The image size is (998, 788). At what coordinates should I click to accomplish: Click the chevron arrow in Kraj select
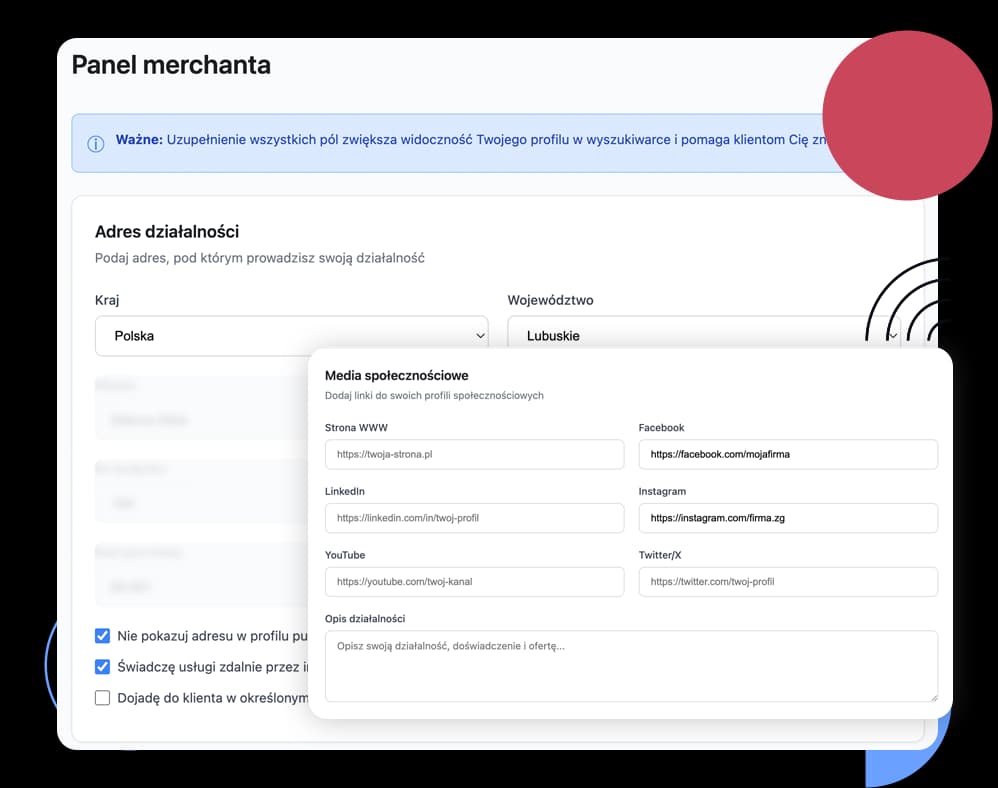(481, 335)
